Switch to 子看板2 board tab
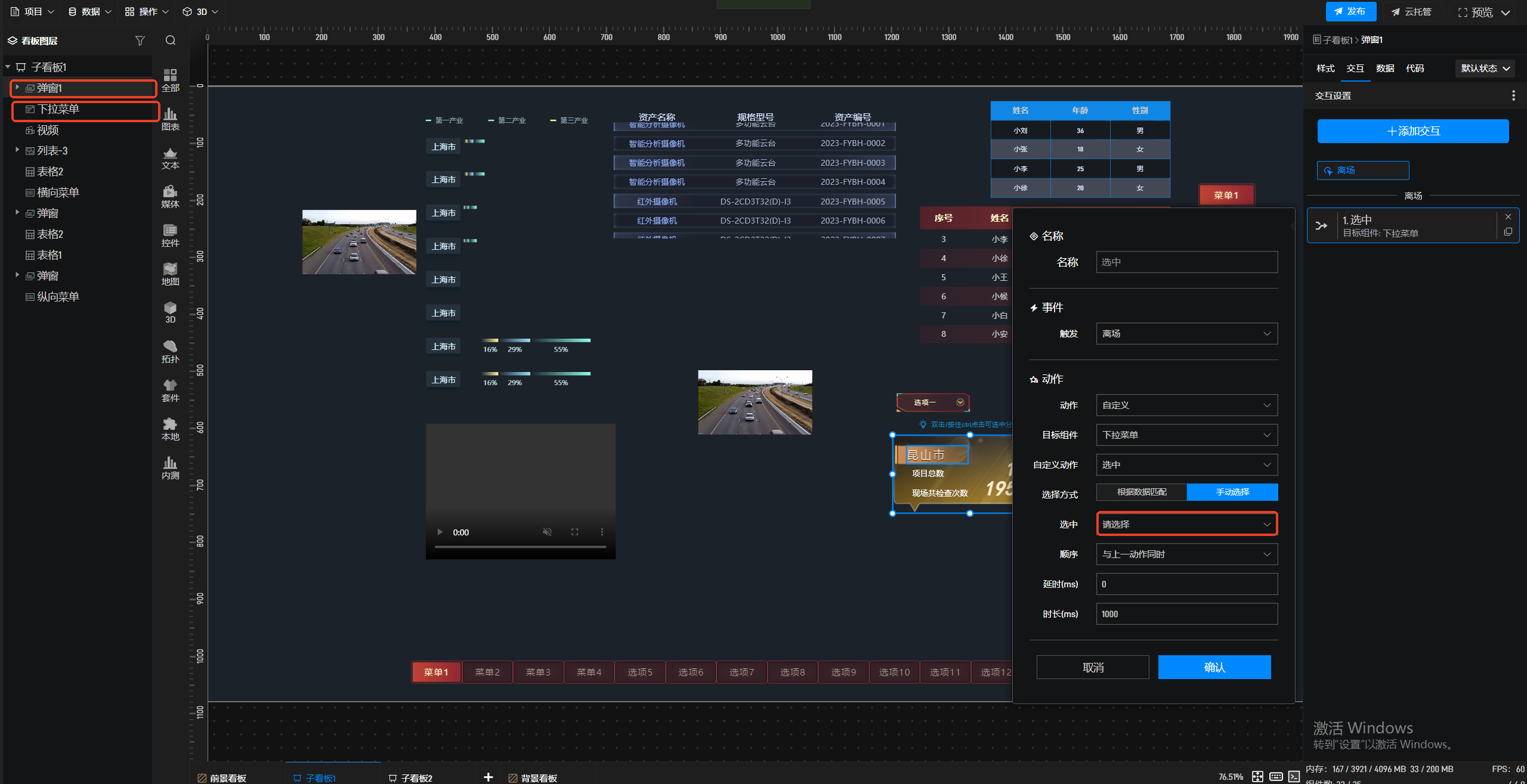Viewport: 1527px width, 784px height. 416,778
